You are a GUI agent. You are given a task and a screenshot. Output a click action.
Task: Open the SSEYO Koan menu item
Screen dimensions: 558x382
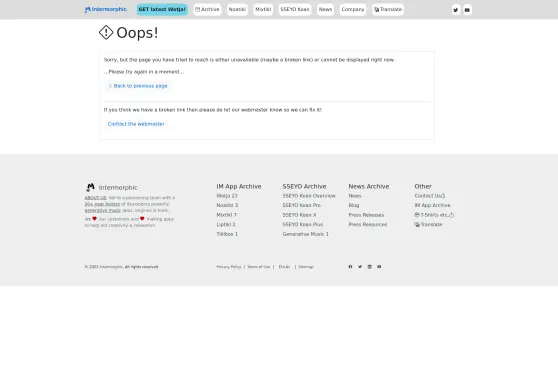pos(295,9)
